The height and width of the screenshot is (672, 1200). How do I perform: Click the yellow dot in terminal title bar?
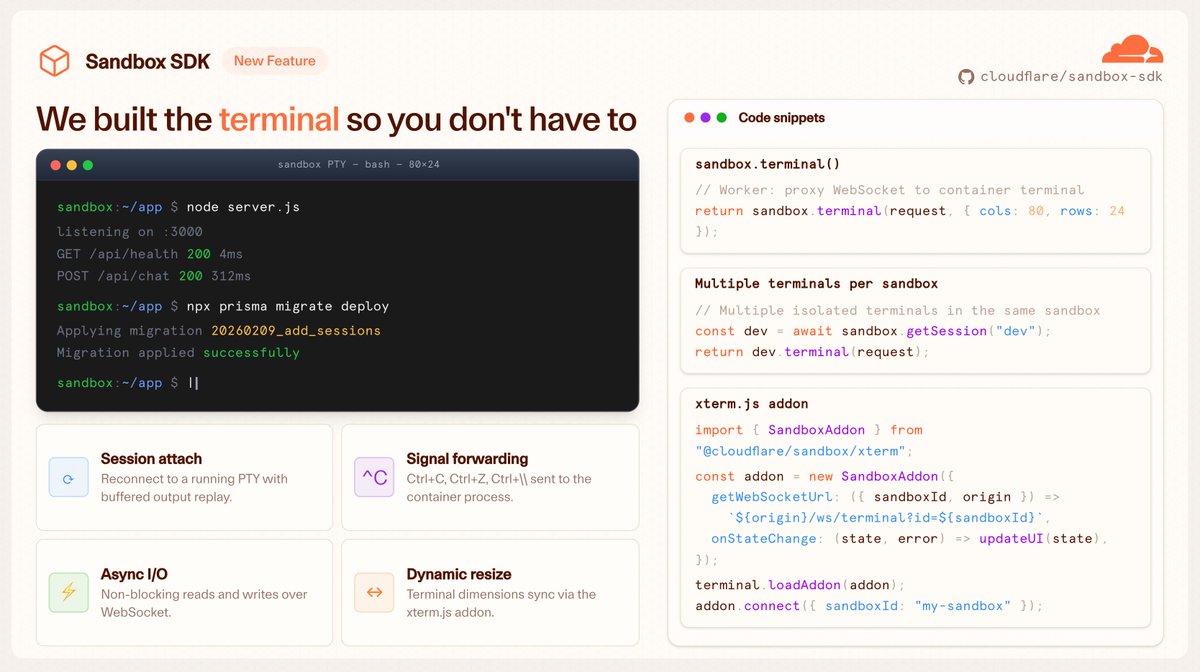[72, 165]
